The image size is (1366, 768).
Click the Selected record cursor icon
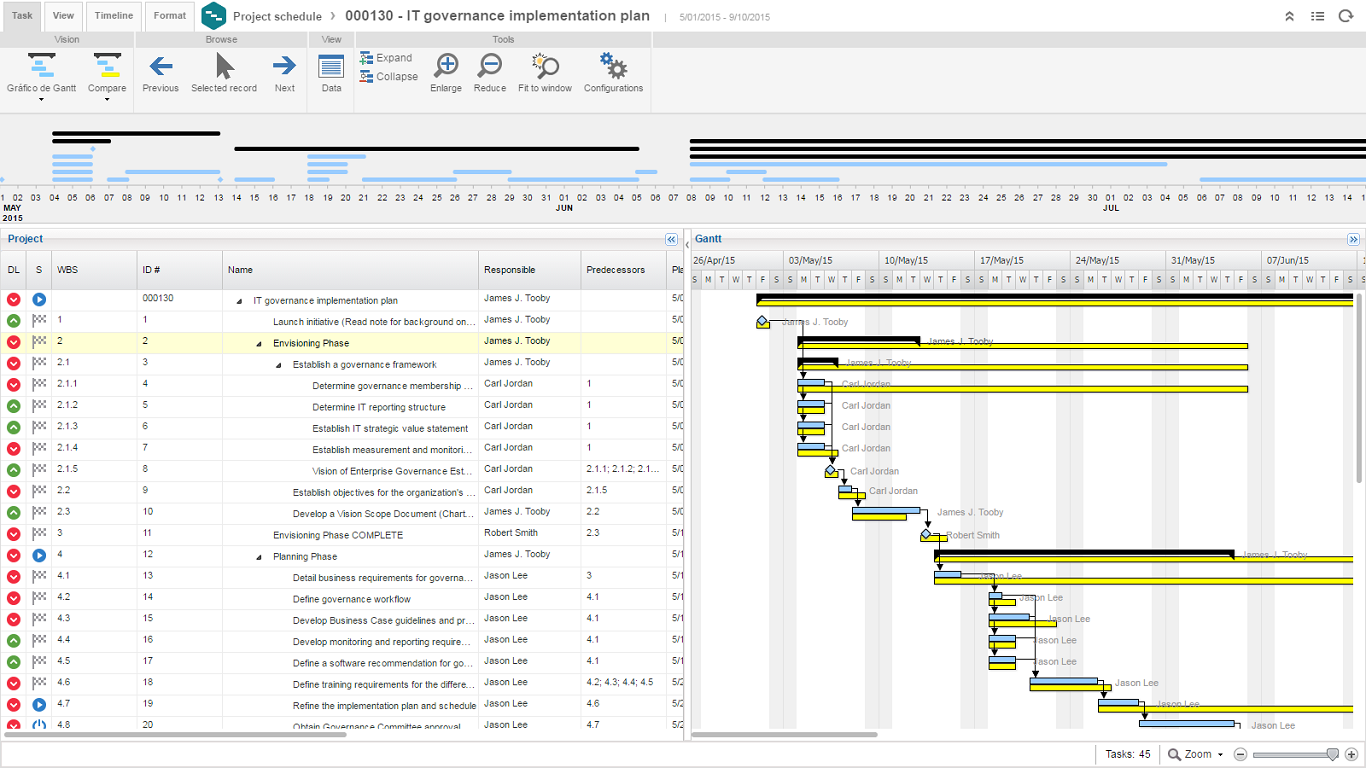(224, 67)
